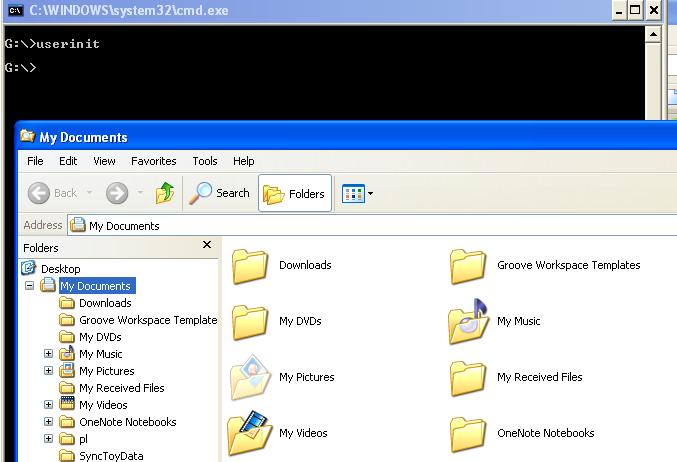The width and height of the screenshot is (677, 462).
Task: Expand OneNote Notebooks tree node
Action: coord(48,421)
